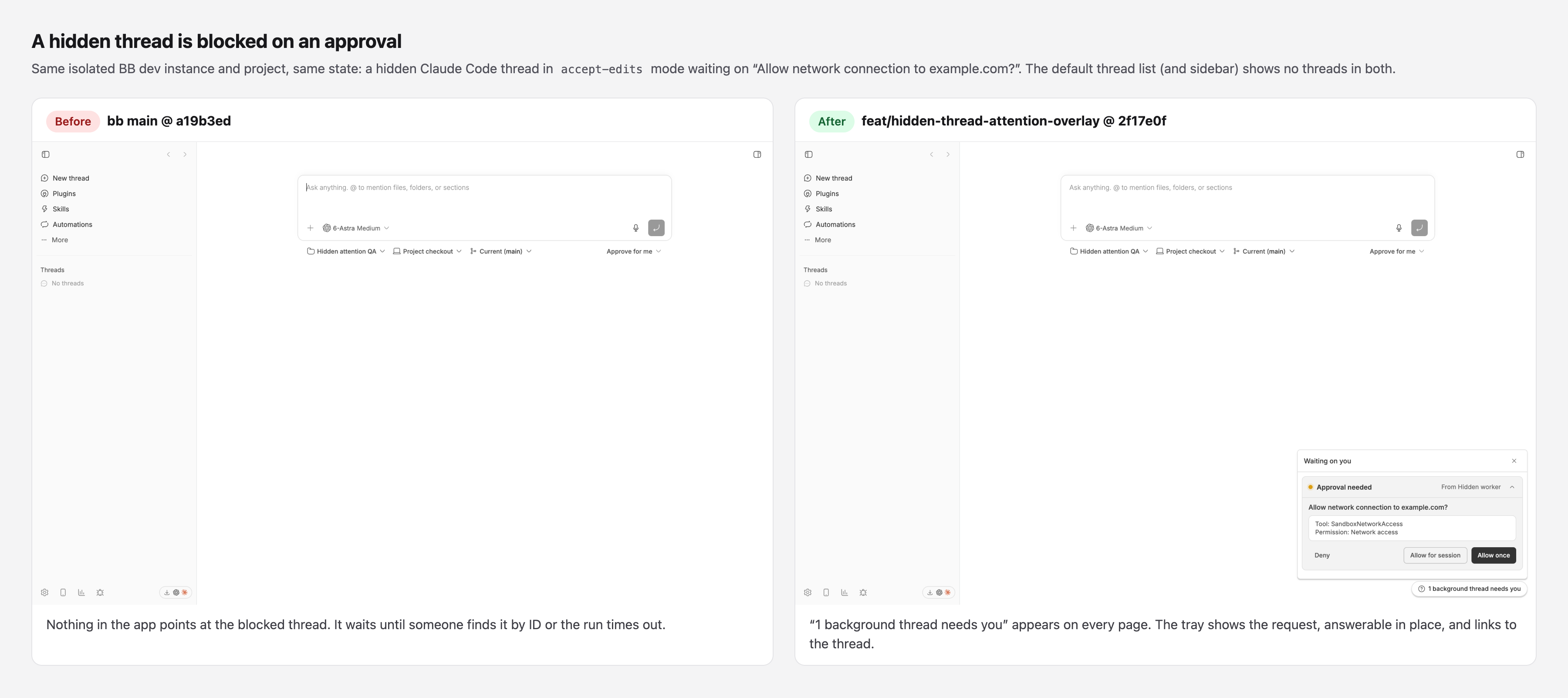Click the bug icon in After sidebar footer
This screenshot has width=1568, height=698.
863,592
